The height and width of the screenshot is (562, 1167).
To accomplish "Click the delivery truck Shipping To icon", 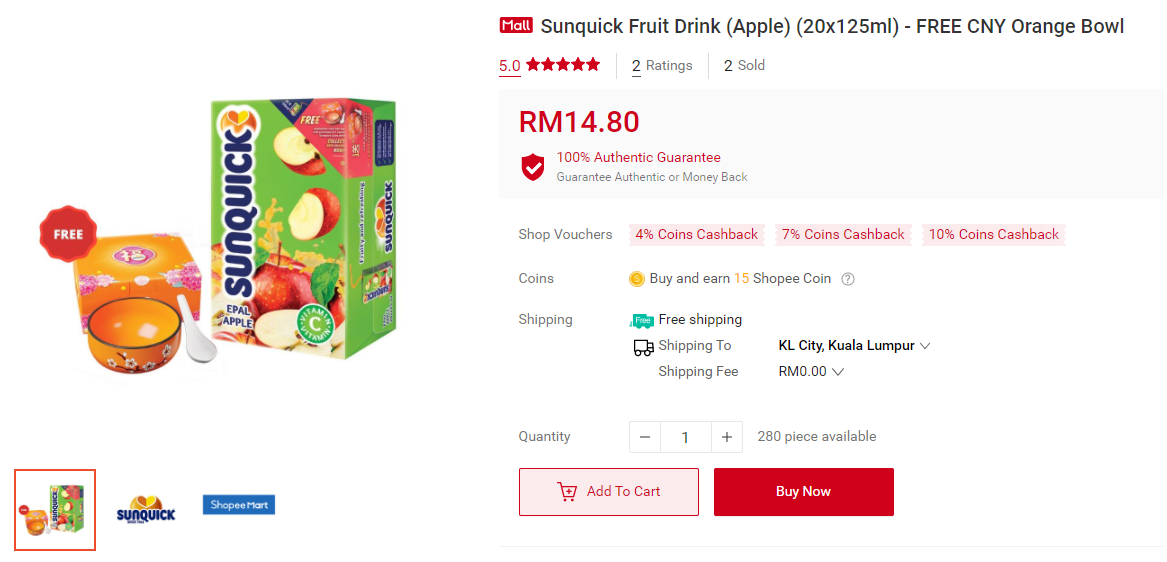I will 643,347.
